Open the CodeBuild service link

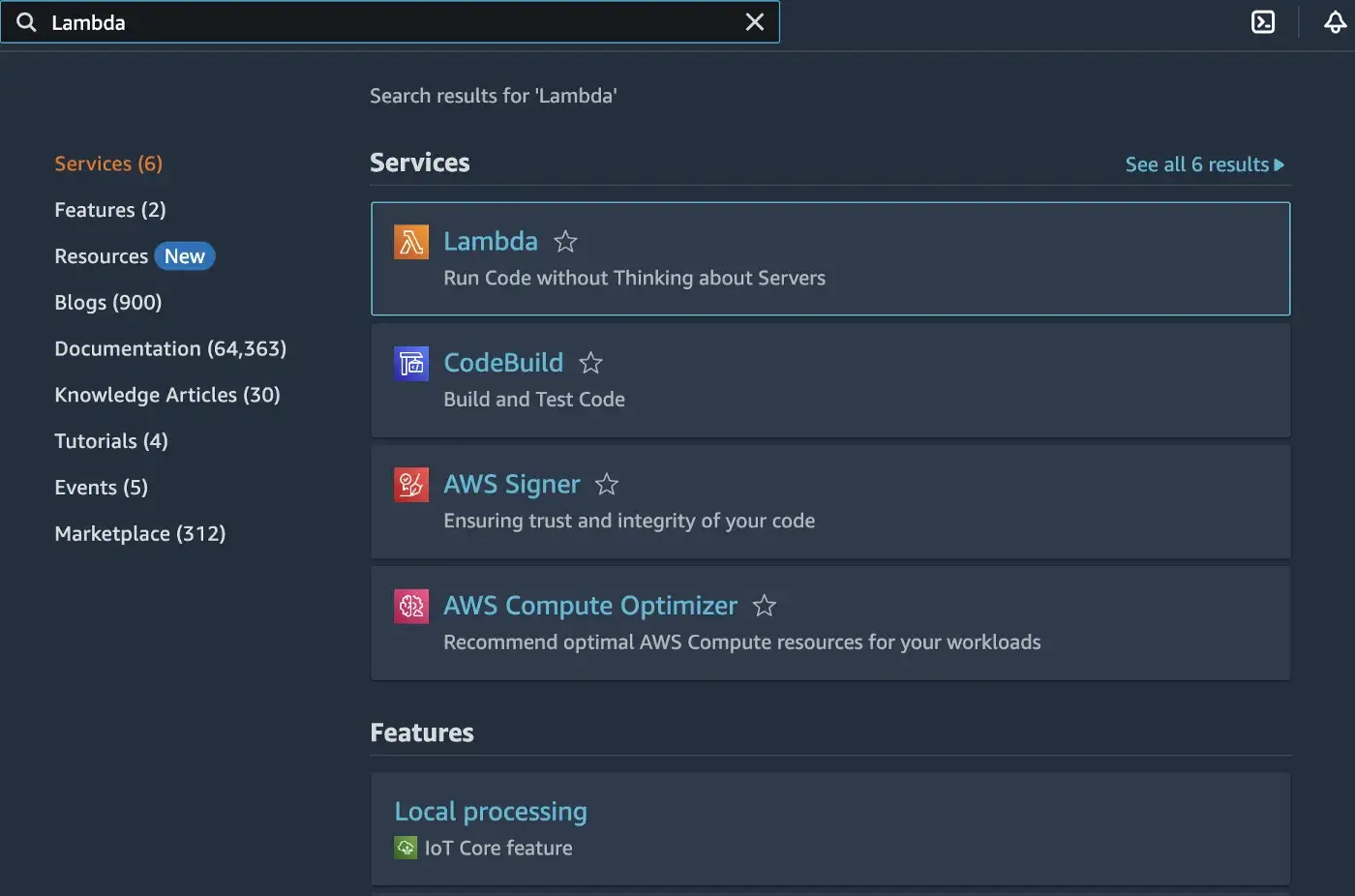click(503, 363)
